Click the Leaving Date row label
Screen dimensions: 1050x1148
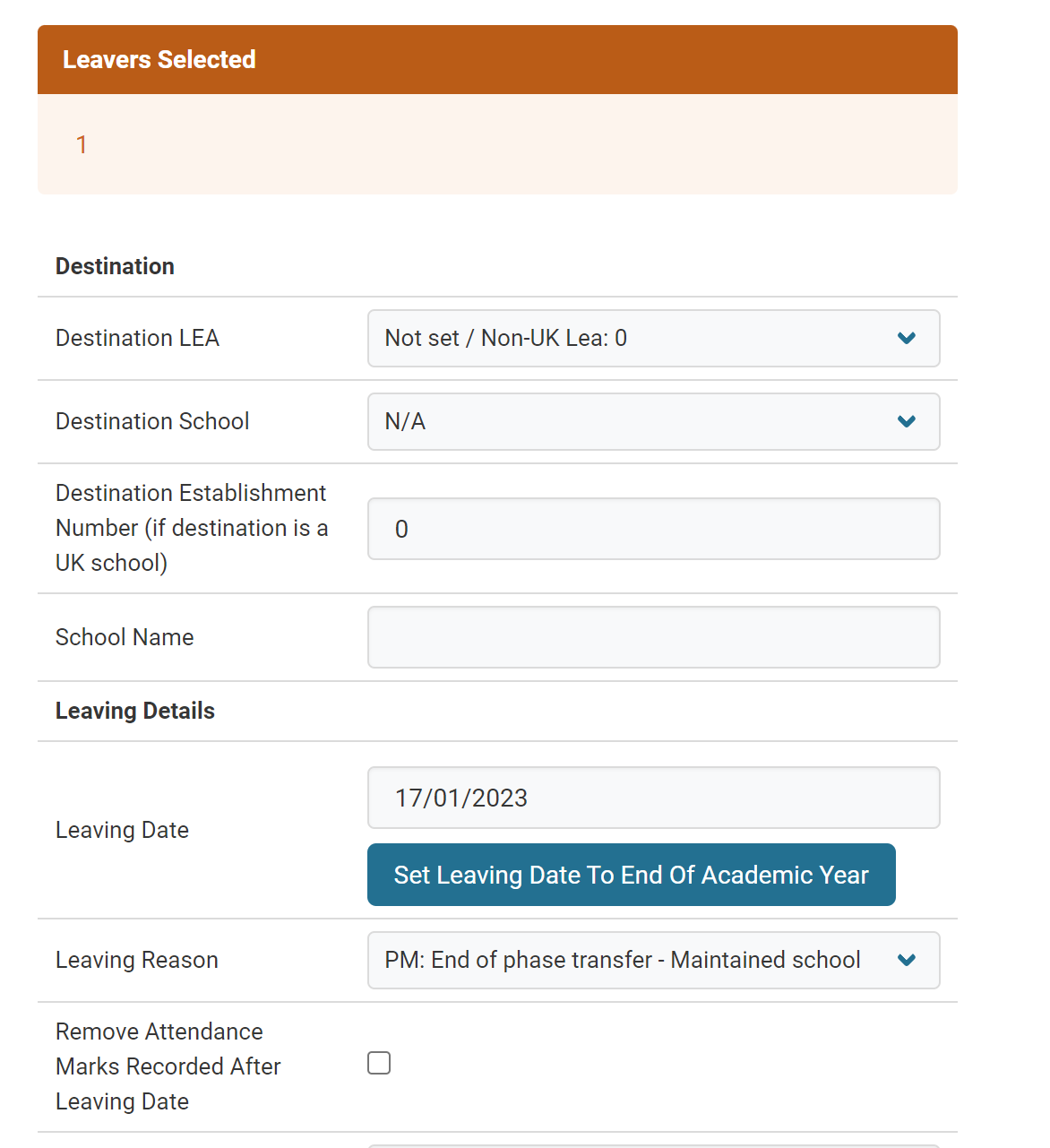coord(122,830)
